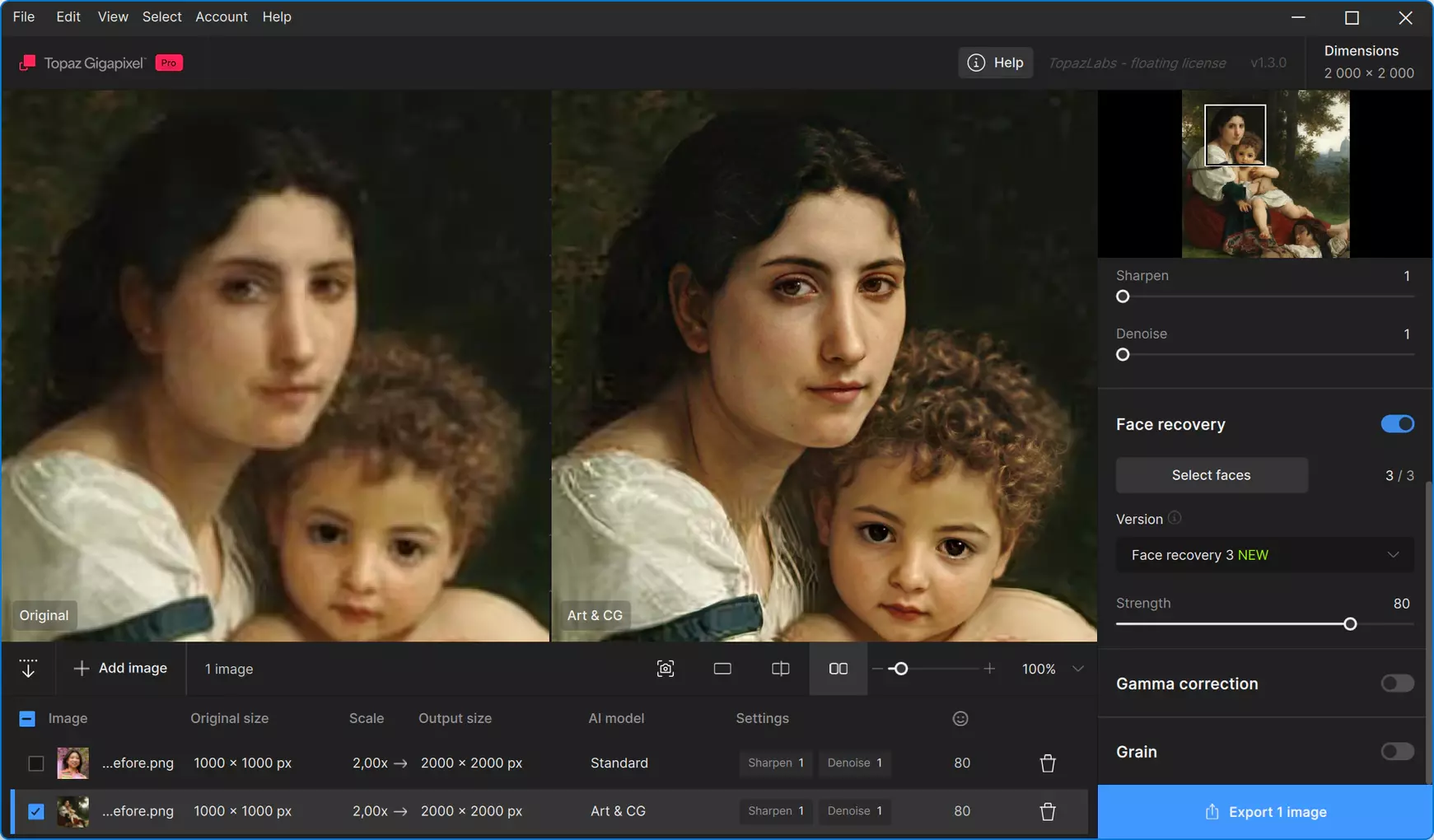Click the zoom slider handle in toolbar
Viewport: 1434px width, 840px height.
coord(901,669)
